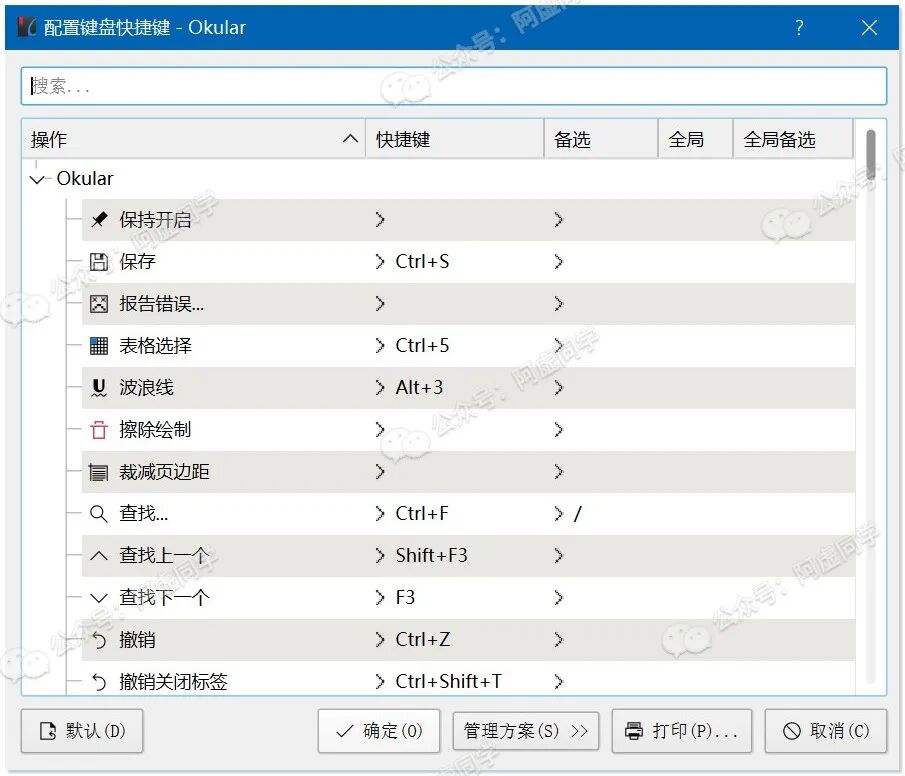Click the Okular app icon in title bar
Viewport: 905px width, 776px height.
27,27
